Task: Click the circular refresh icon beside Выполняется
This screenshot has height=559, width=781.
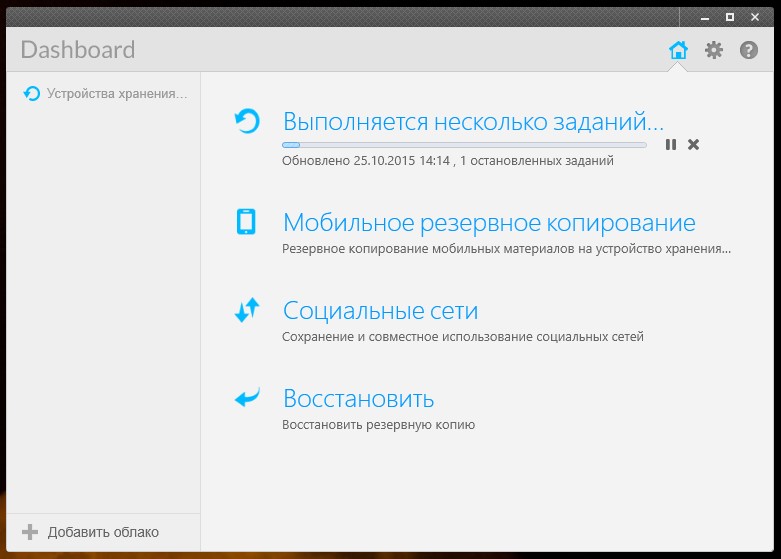Action: 247,121
